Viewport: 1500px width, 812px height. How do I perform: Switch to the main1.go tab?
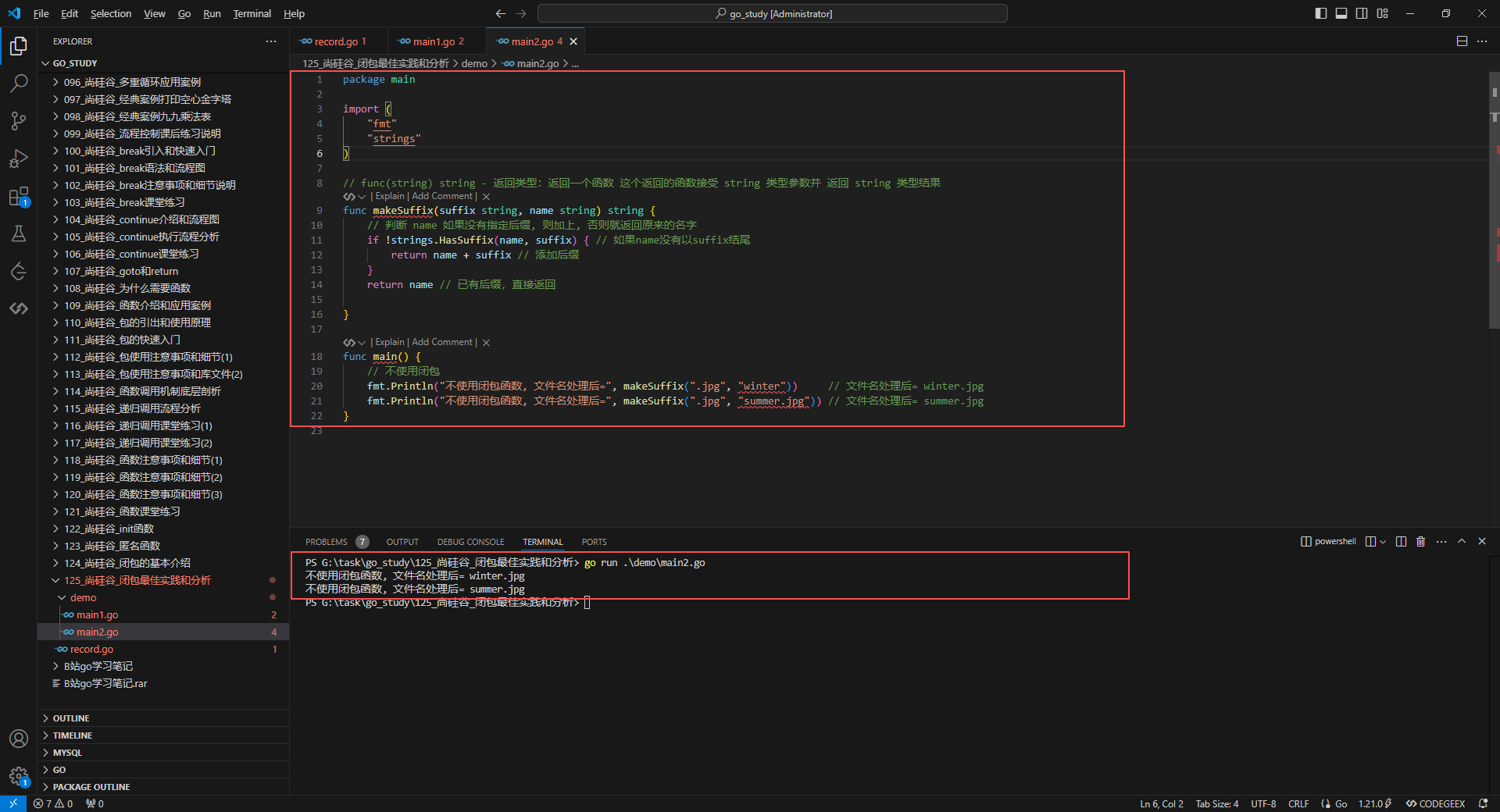tap(437, 41)
